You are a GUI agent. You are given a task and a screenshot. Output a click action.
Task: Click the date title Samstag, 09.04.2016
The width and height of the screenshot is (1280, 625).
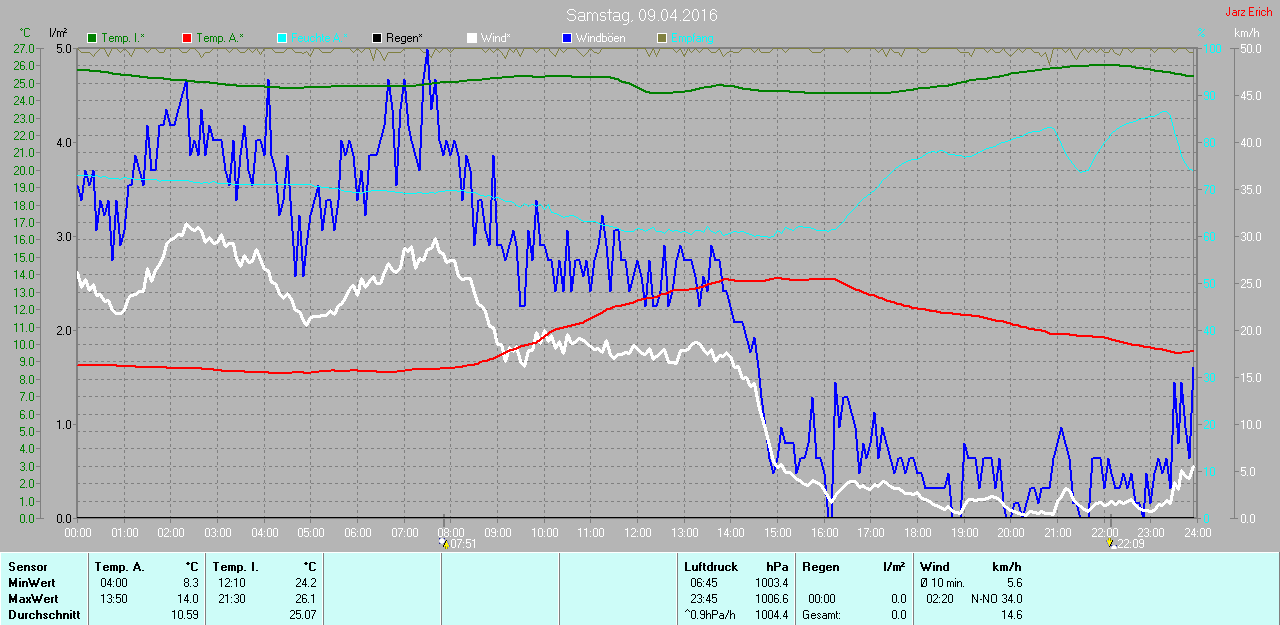point(641,16)
